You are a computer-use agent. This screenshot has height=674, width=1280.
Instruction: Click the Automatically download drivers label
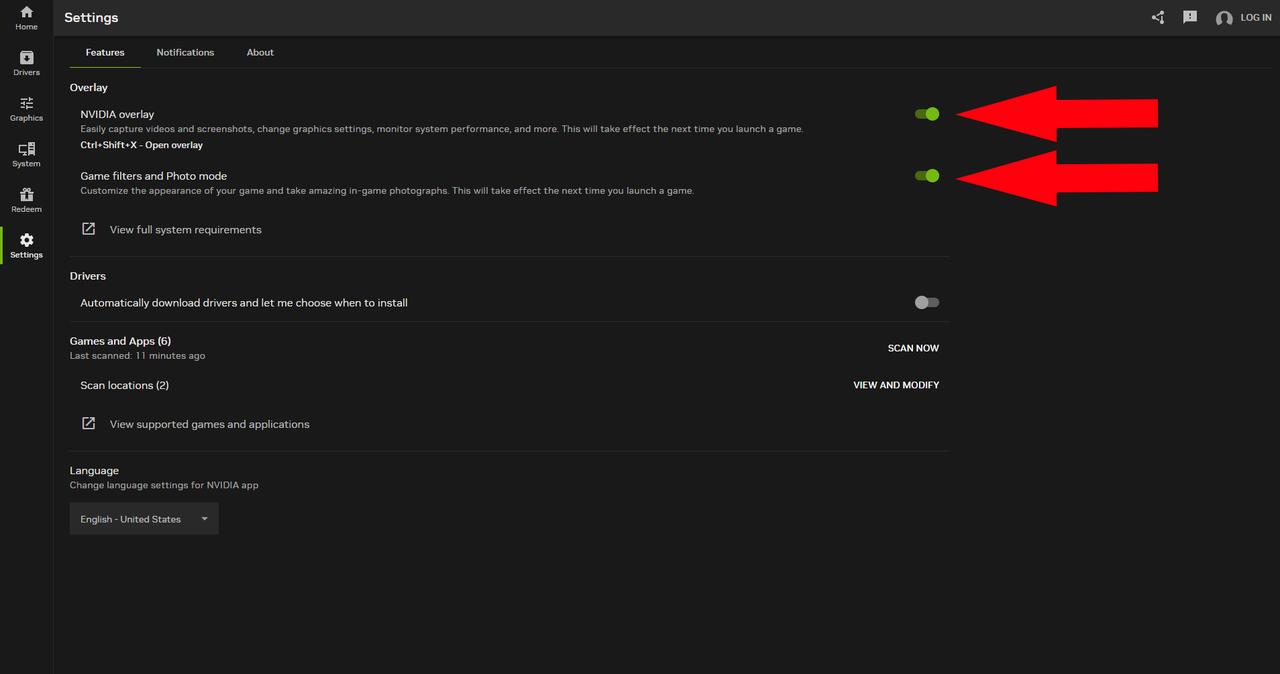tap(244, 303)
